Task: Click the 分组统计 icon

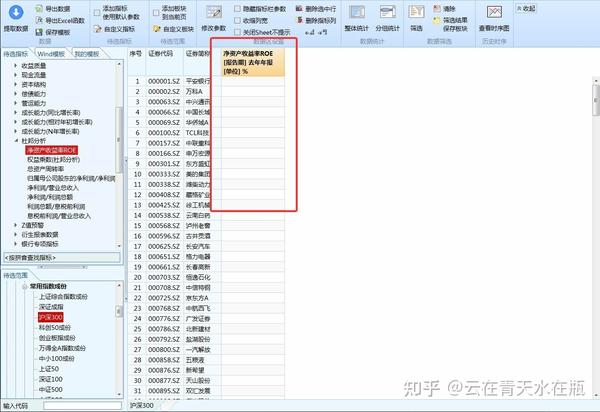Action: point(388,12)
